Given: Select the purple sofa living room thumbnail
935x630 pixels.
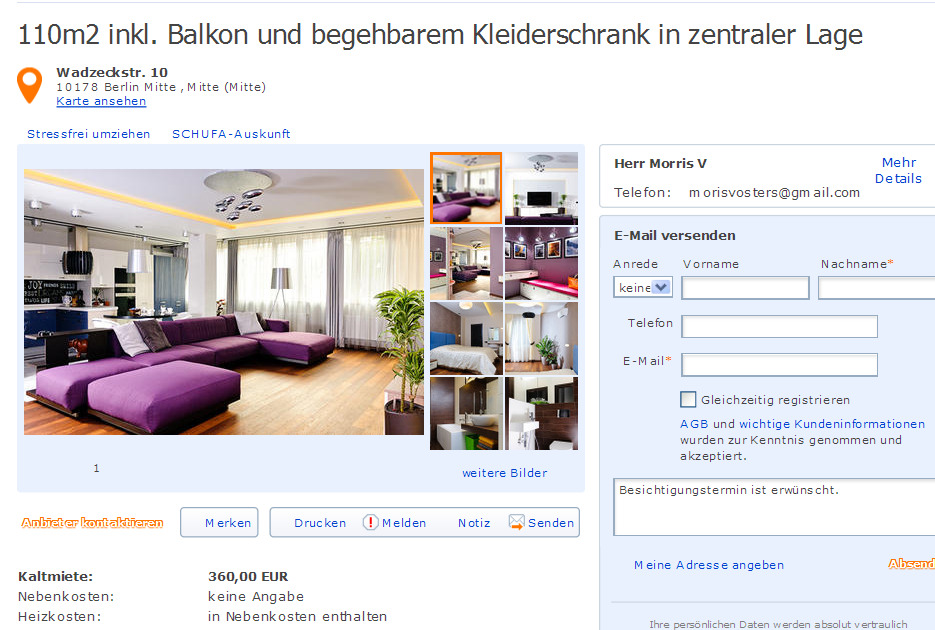Looking at the screenshot, I should [x=466, y=188].
